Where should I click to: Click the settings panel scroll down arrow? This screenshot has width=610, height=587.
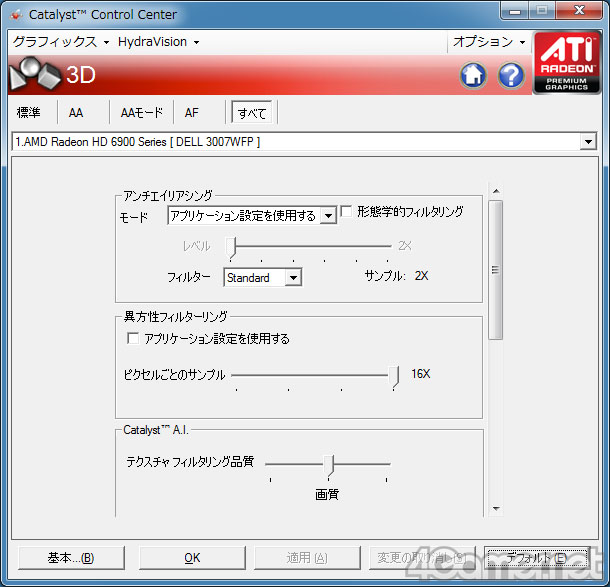coord(496,508)
